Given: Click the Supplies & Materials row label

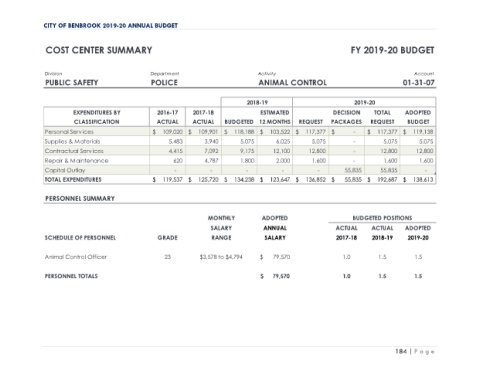Looking at the screenshot, I should pyautogui.click(x=72, y=141).
